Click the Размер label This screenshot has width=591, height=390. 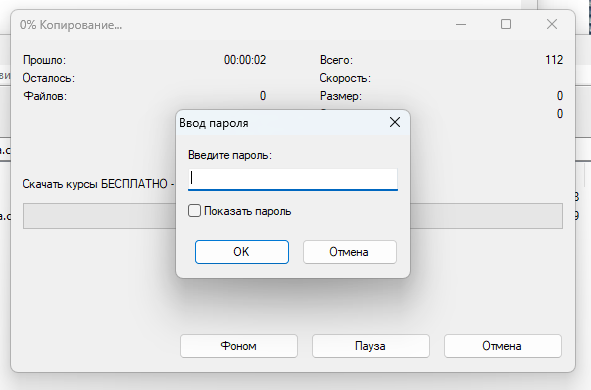[340, 96]
